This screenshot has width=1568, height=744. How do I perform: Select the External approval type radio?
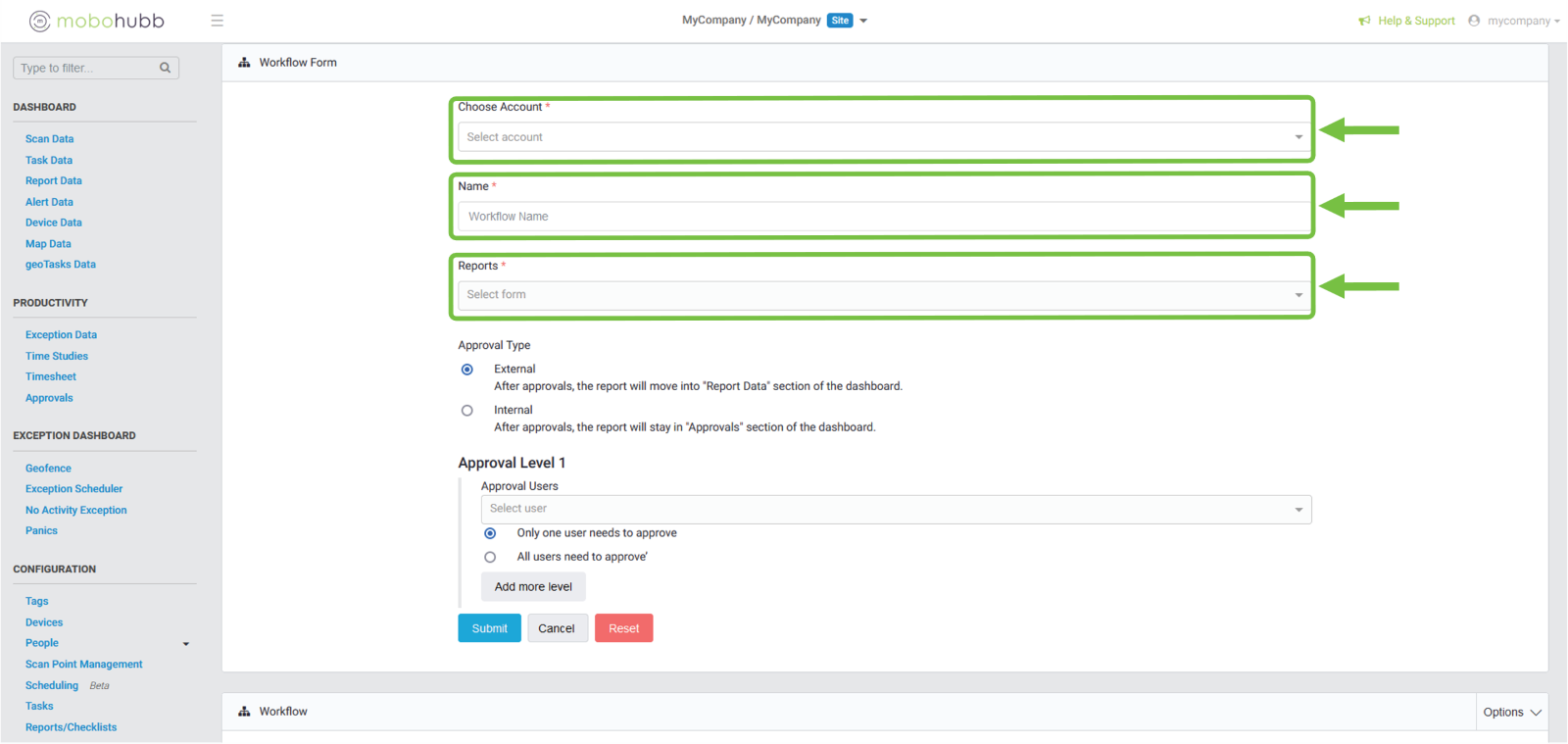click(x=467, y=370)
